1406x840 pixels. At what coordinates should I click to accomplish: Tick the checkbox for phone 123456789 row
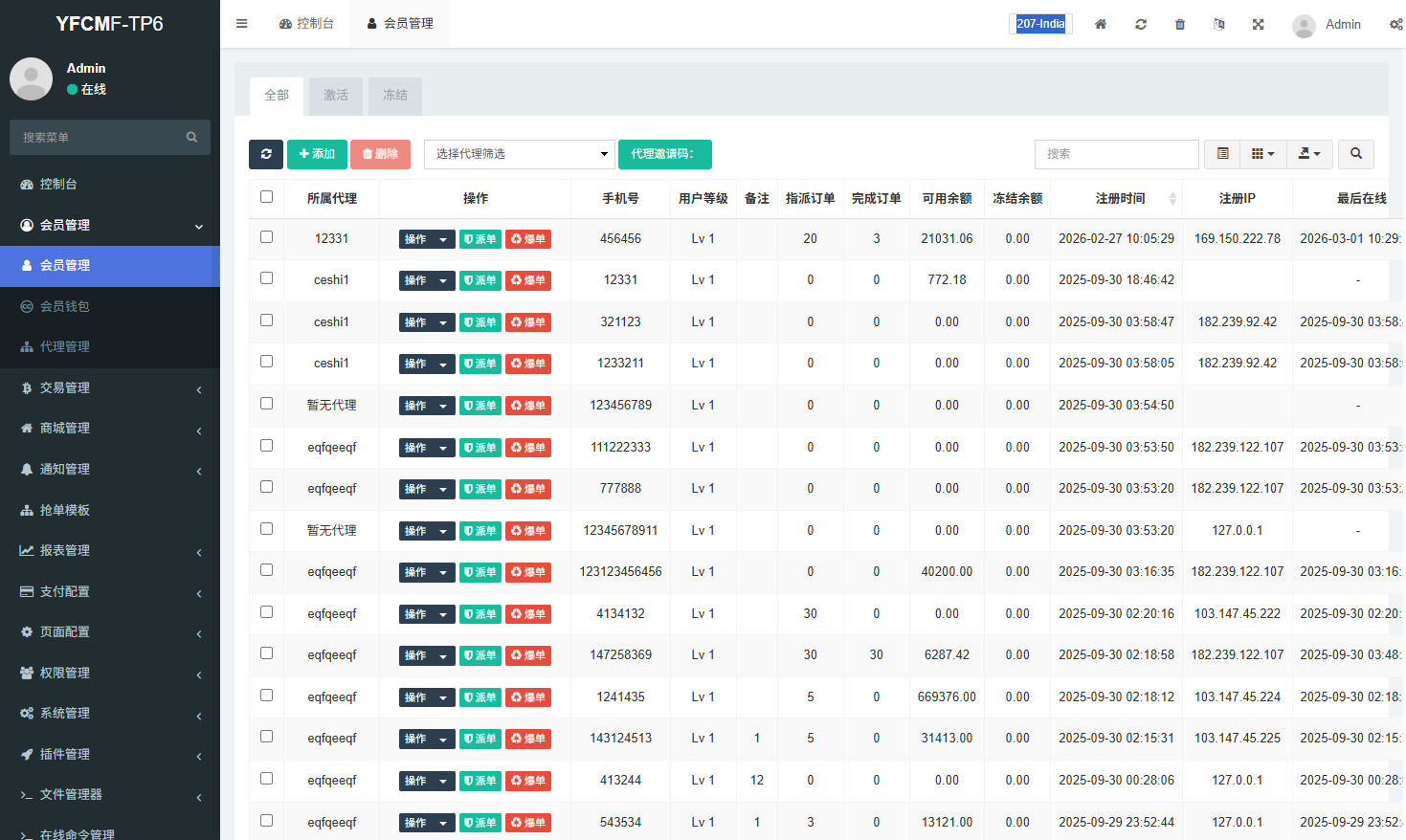[267, 404]
